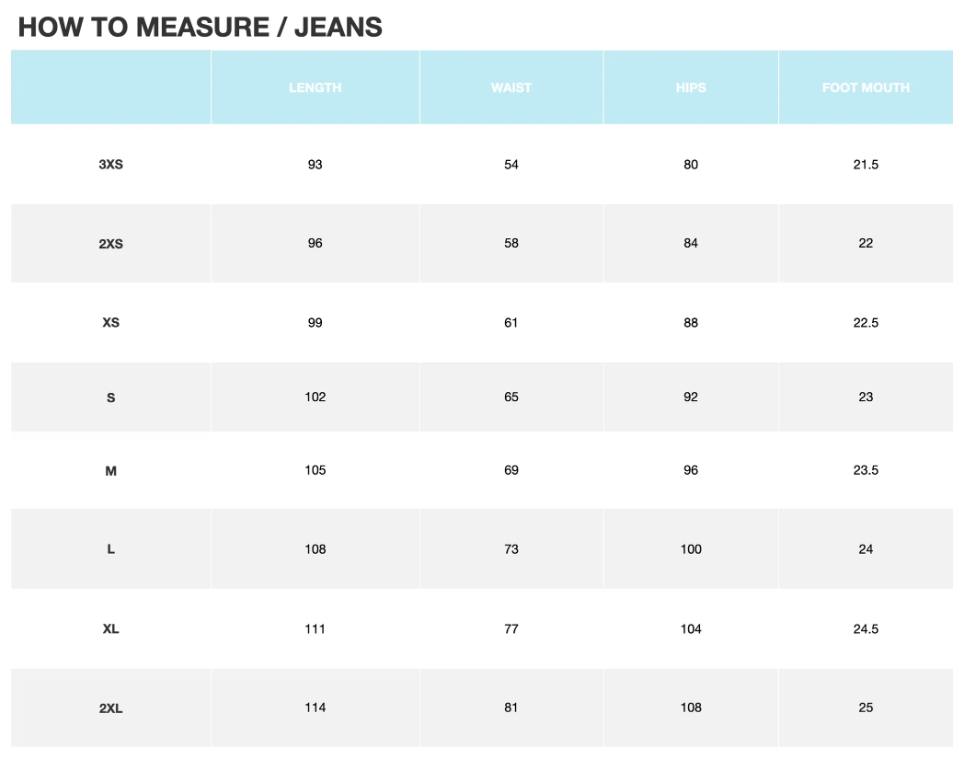
Task: Click the XS size row label
Action: click(x=111, y=324)
